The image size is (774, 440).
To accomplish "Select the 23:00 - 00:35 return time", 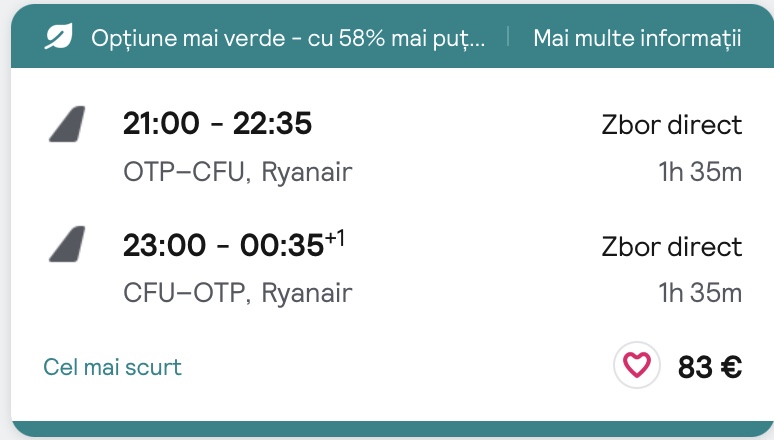I will (x=222, y=245).
